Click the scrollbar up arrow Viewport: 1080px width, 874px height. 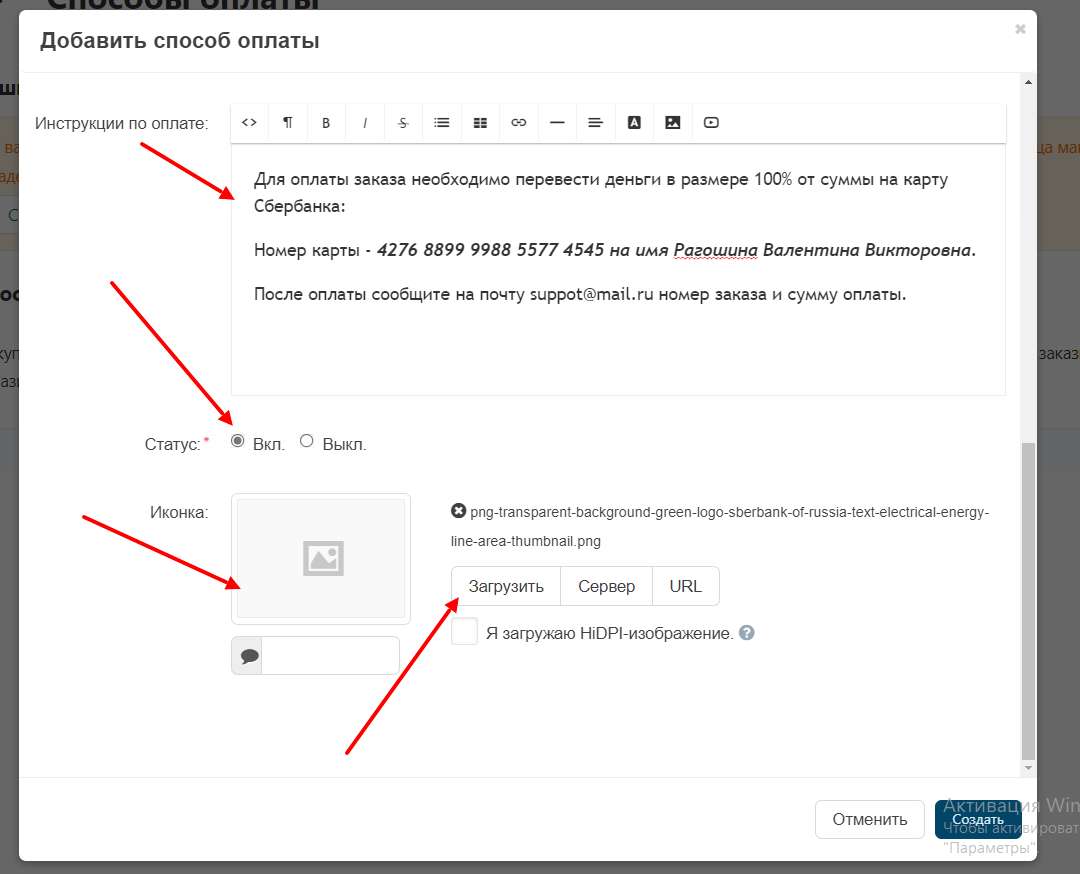coord(1028,83)
